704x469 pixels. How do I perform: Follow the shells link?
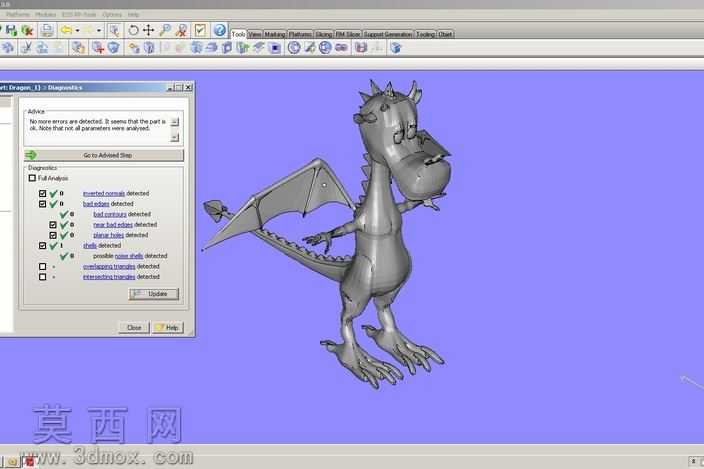(90, 245)
